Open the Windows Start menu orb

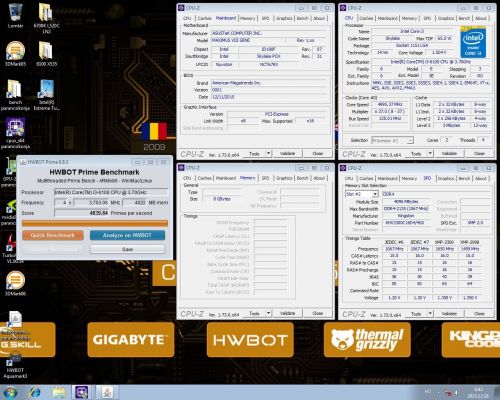pos(10,392)
